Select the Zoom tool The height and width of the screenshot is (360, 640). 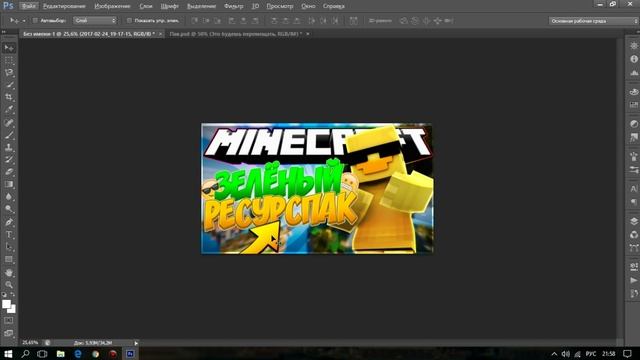point(9,284)
